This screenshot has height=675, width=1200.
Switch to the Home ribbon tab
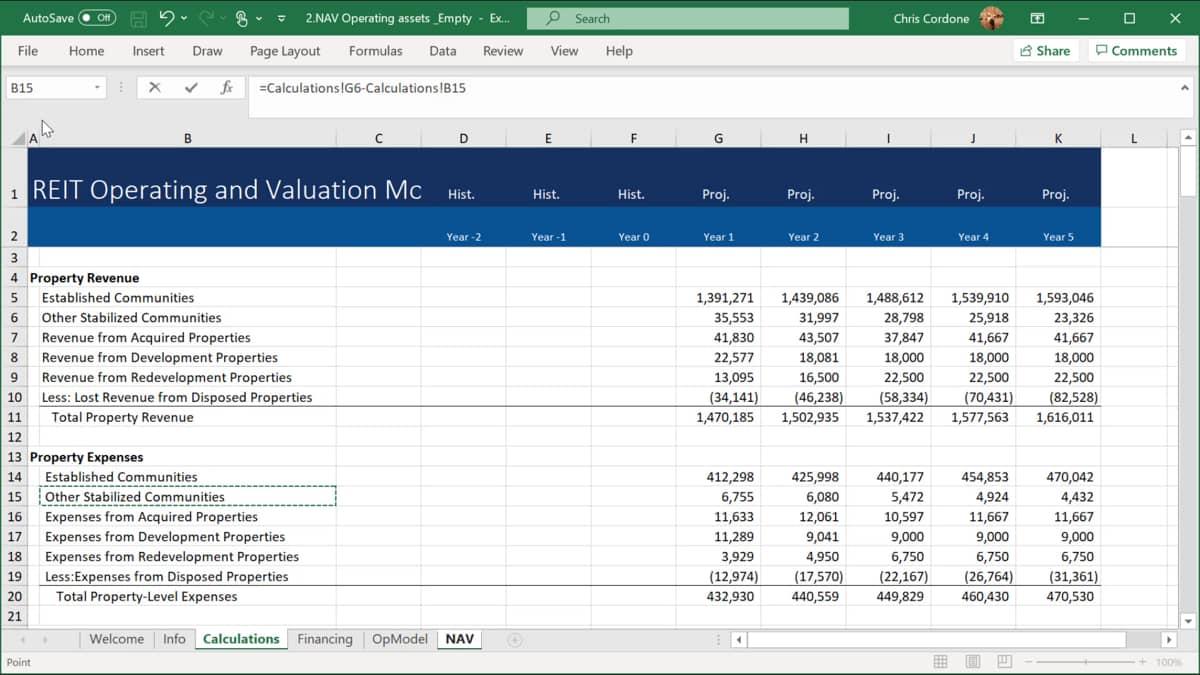[x=86, y=51]
